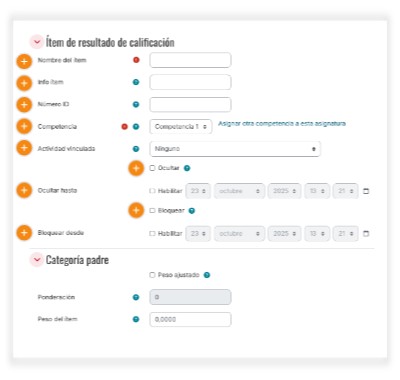Focus the Nombre del ítem text field
This screenshot has width=400, height=380.
click(x=190, y=60)
